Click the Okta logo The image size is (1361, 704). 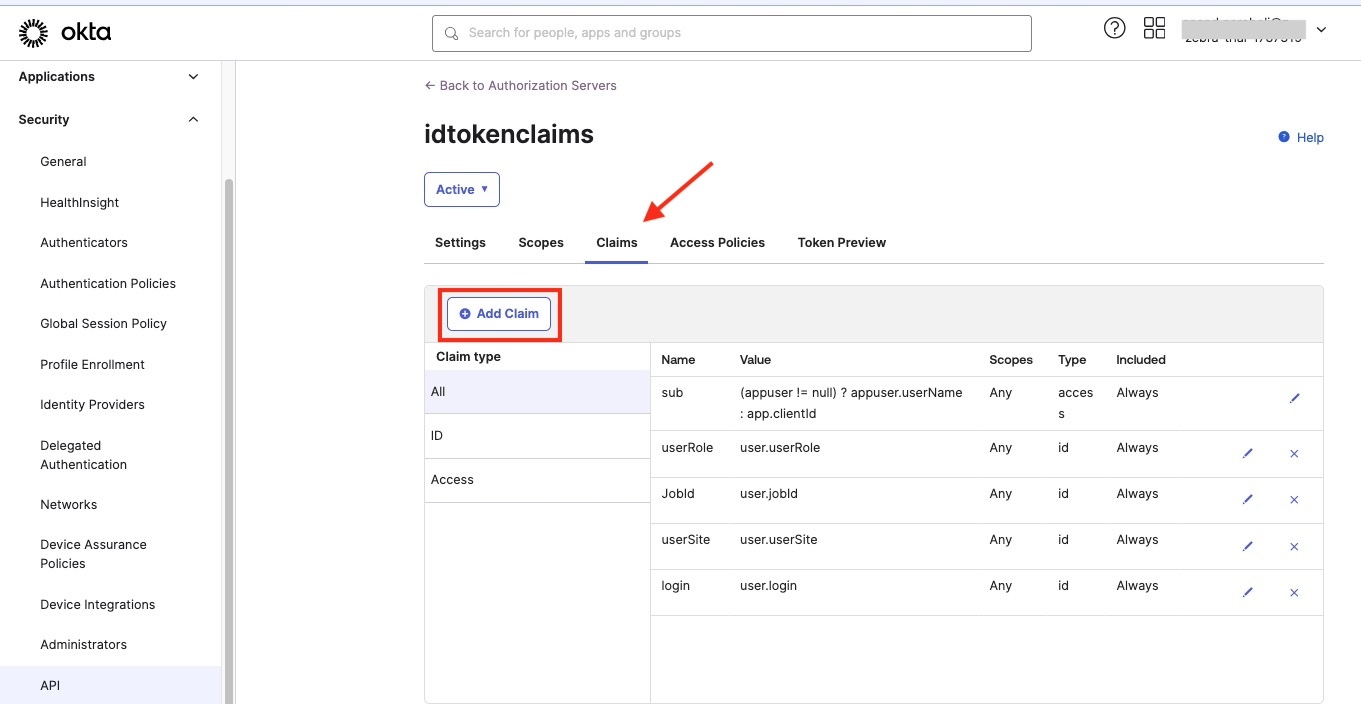65,33
